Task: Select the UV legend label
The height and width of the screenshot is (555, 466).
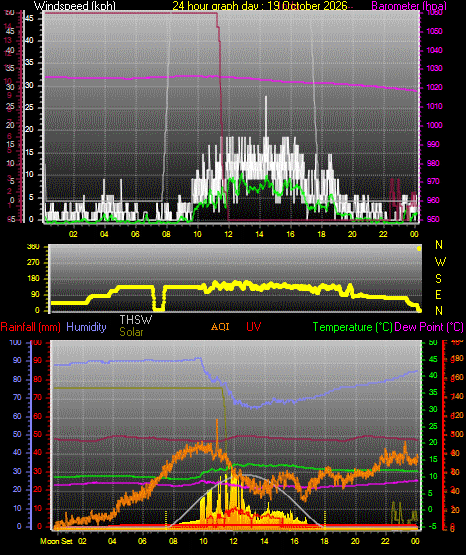Action: pyautogui.click(x=254, y=326)
